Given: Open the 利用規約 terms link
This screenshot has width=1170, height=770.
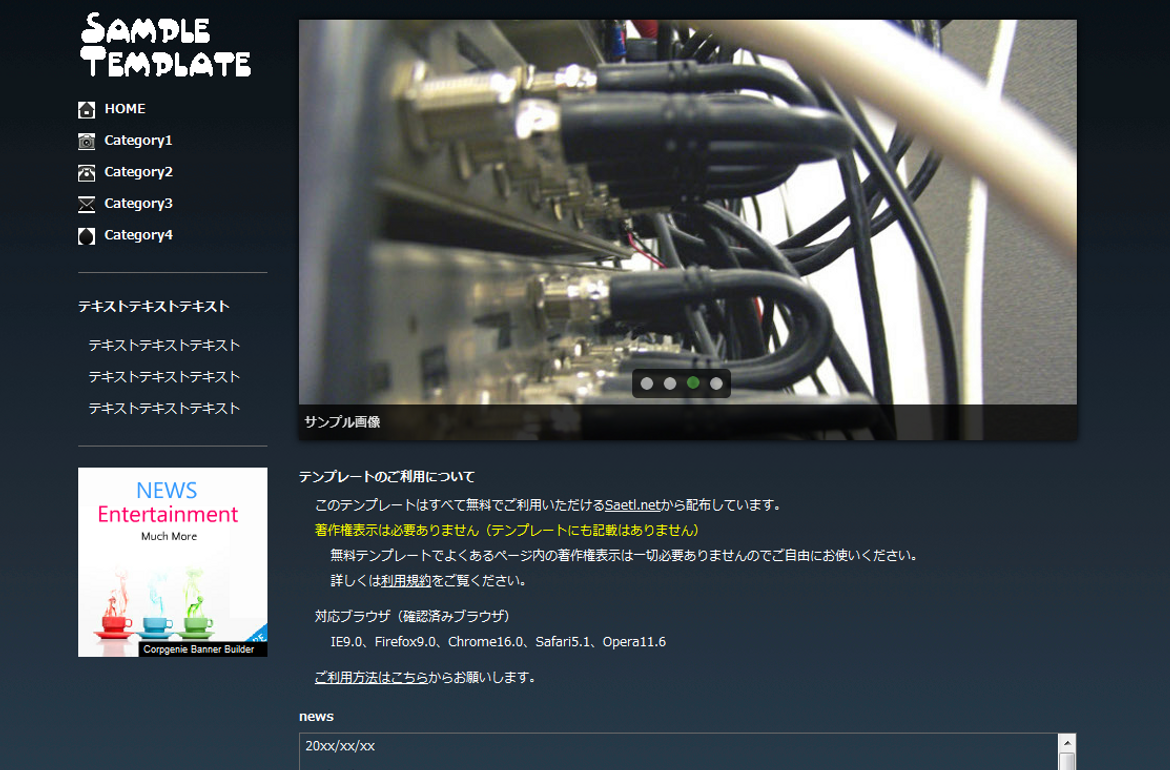Looking at the screenshot, I should click(406, 580).
